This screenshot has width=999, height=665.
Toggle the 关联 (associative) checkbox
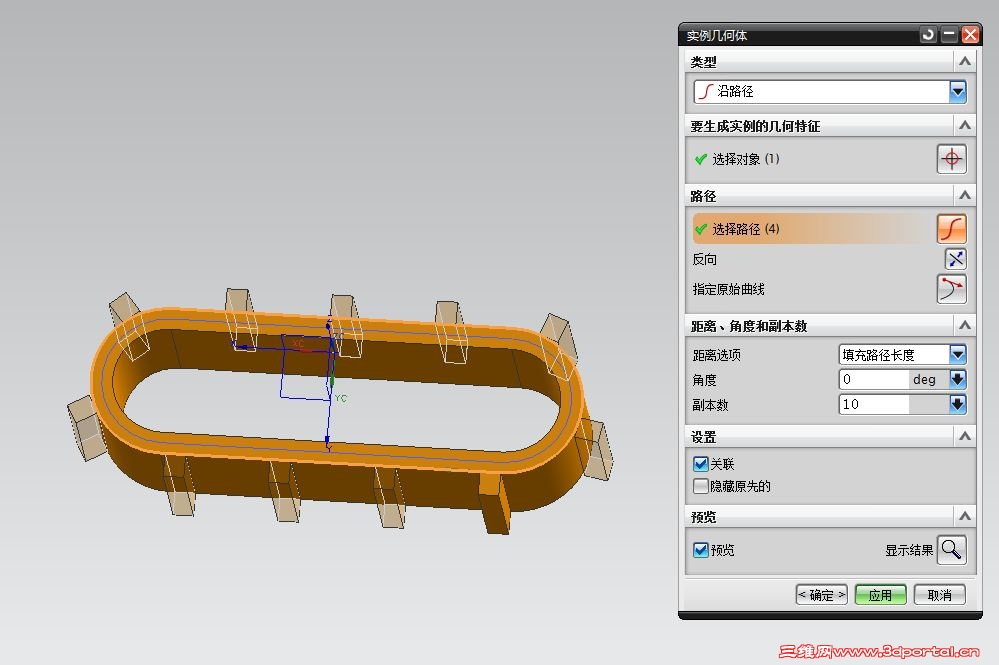701,464
